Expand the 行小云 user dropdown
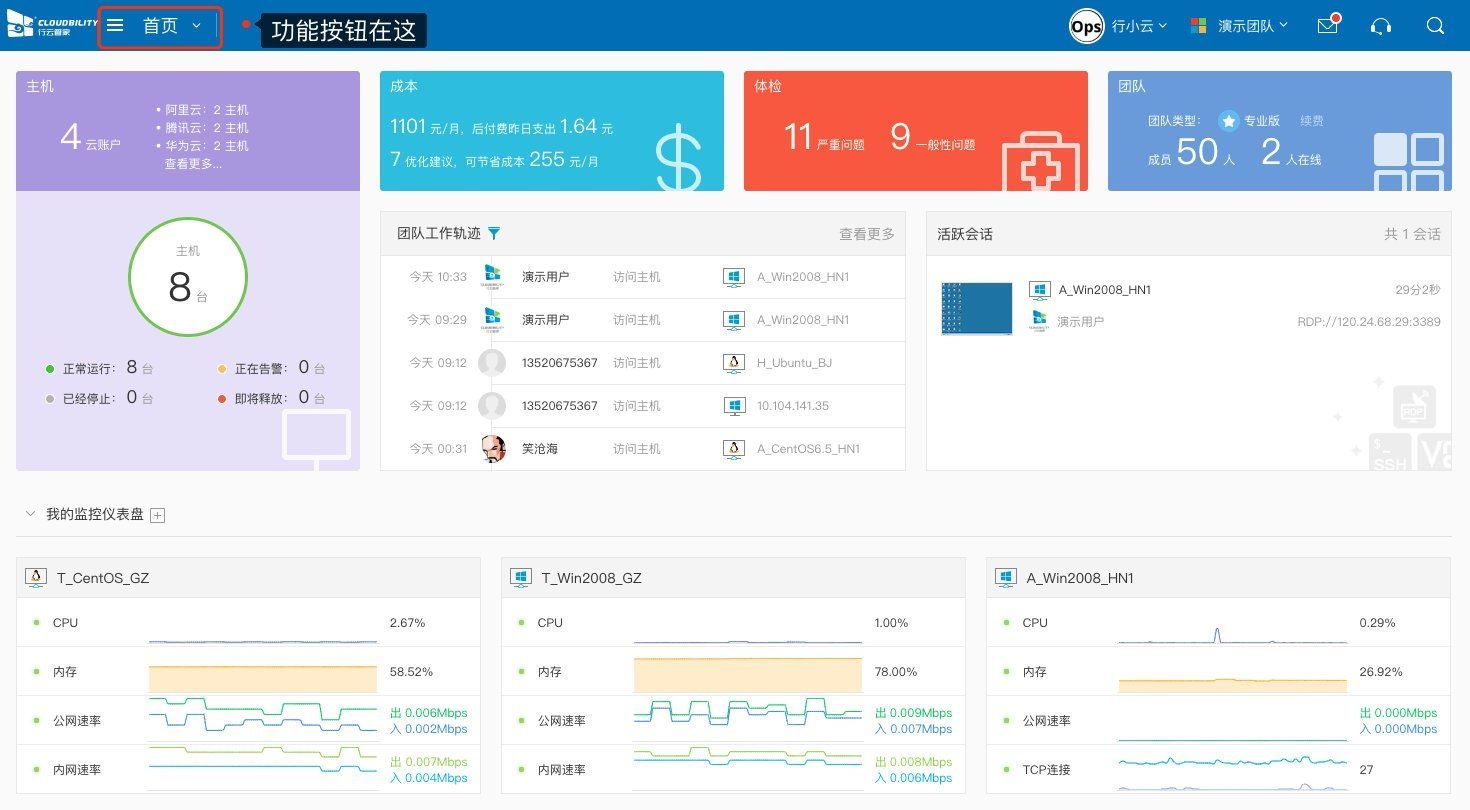The width and height of the screenshot is (1470, 810). point(1139,27)
